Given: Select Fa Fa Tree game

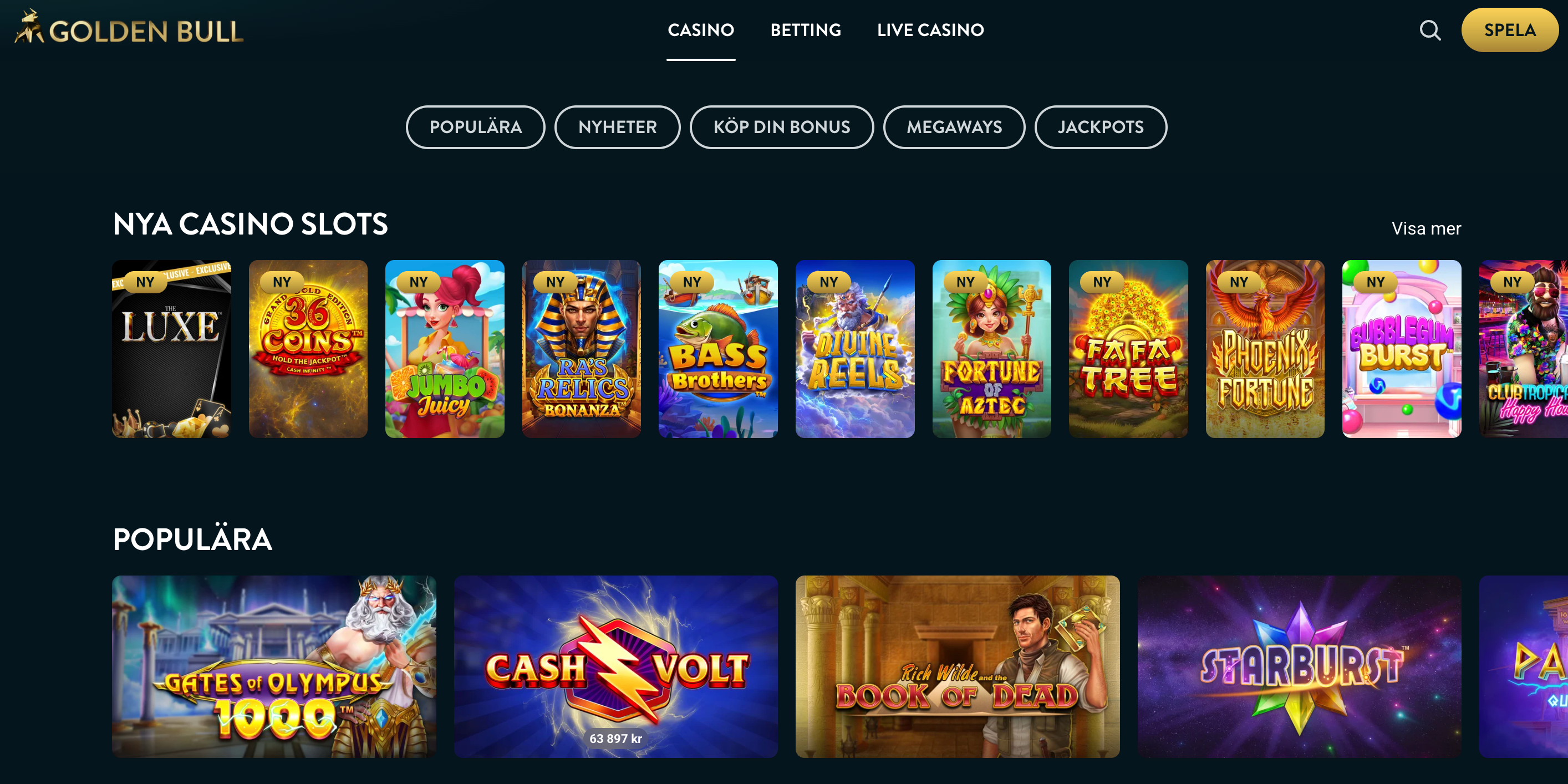Looking at the screenshot, I should pos(1128,349).
